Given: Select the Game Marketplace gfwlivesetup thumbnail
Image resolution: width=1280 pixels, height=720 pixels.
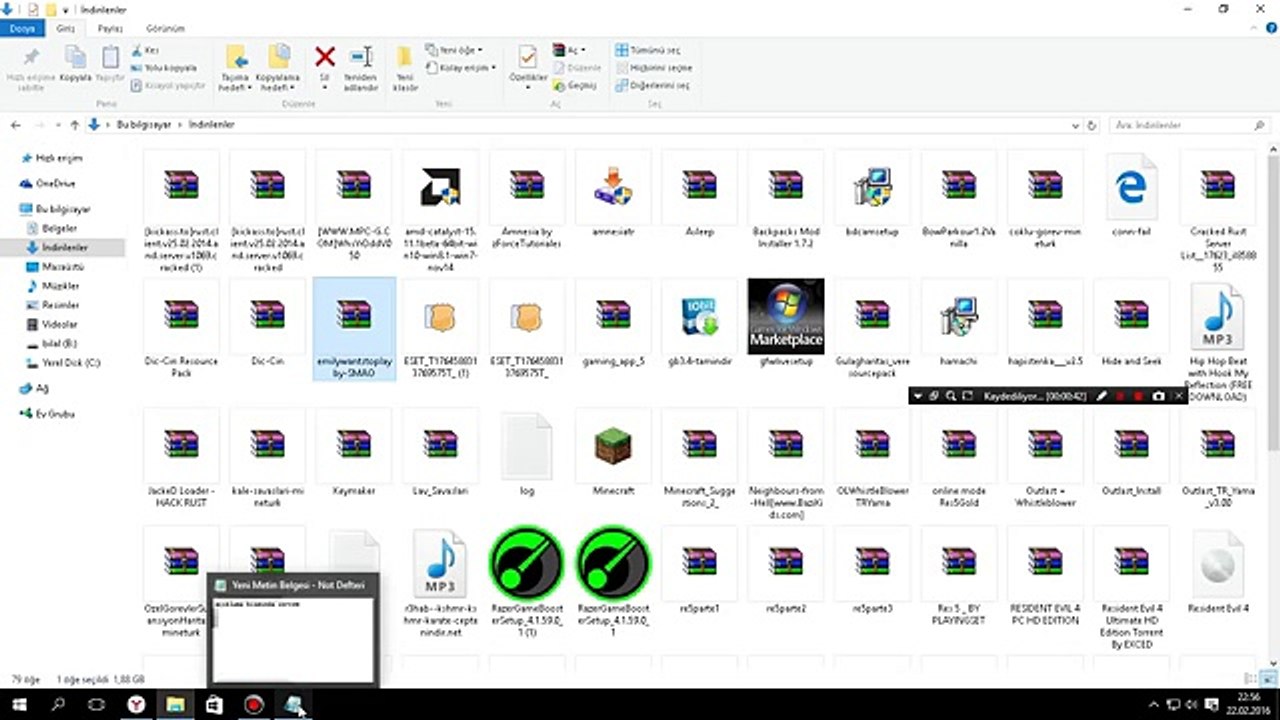Looking at the screenshot, I should 786,316.
